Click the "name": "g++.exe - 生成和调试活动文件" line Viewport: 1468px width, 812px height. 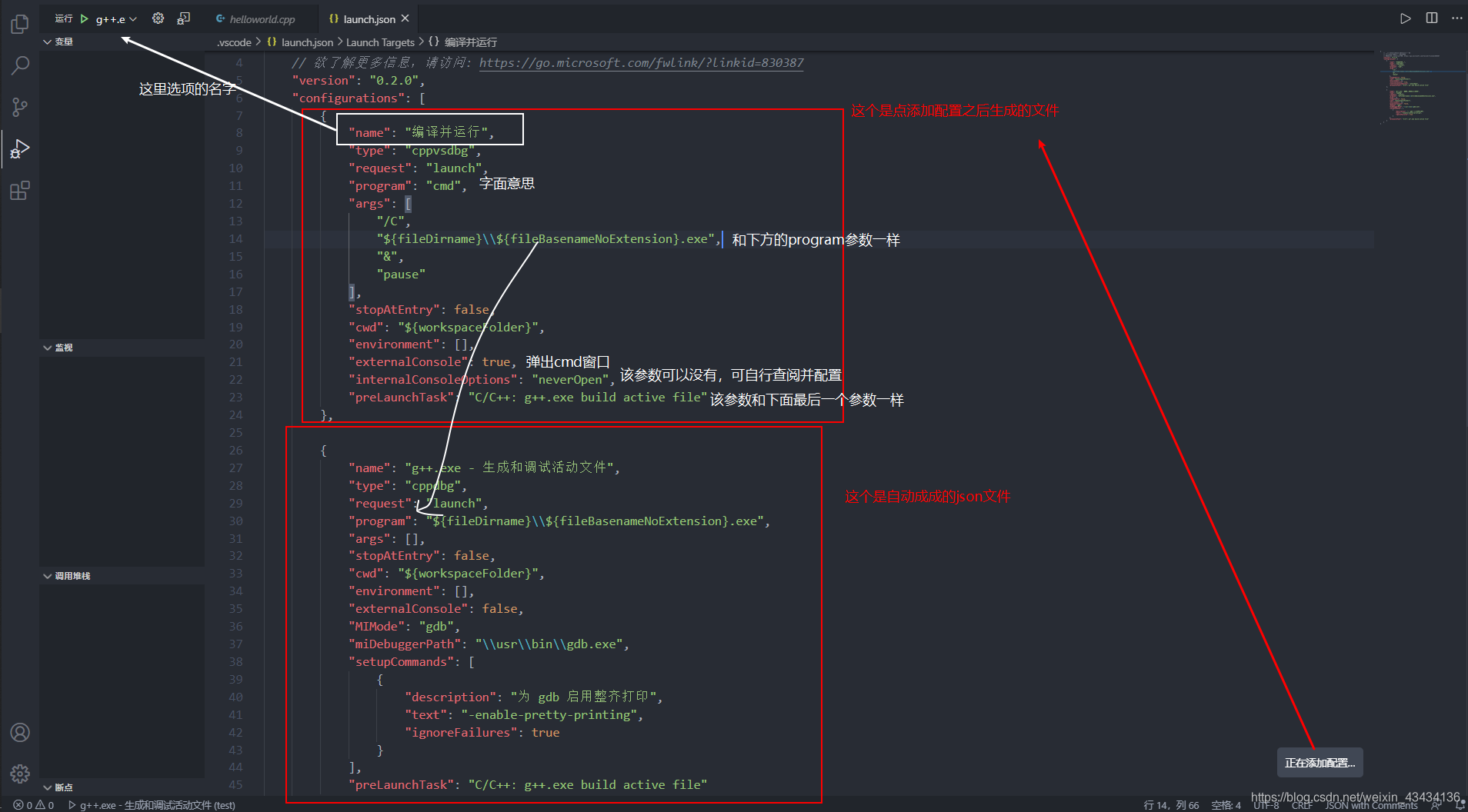coord(484,468)
